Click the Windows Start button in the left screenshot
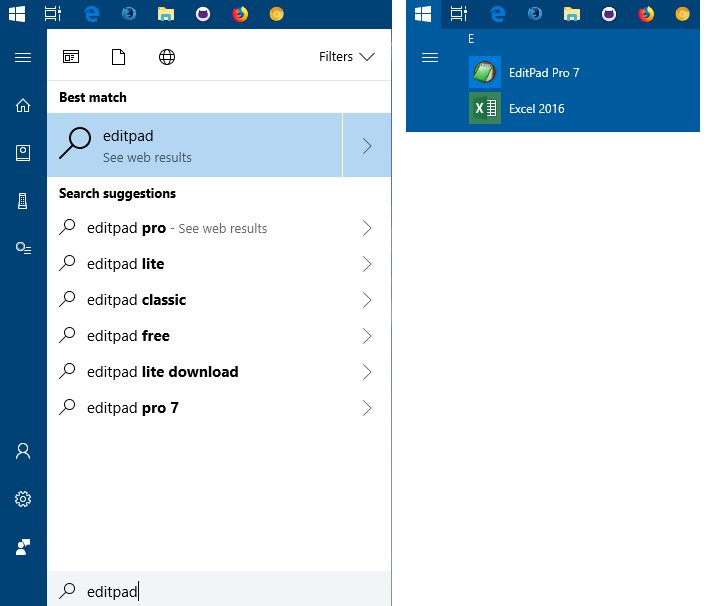Screen dimensions: 707x606 [17, 14]
